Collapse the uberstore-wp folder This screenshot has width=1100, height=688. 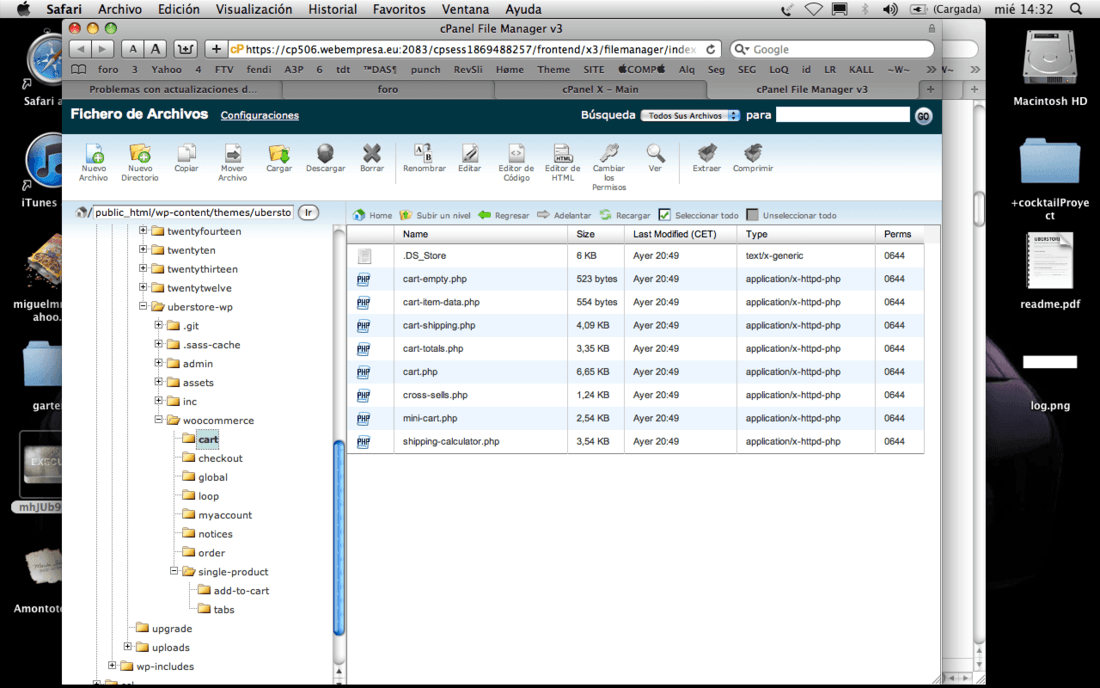coord(142,306)
